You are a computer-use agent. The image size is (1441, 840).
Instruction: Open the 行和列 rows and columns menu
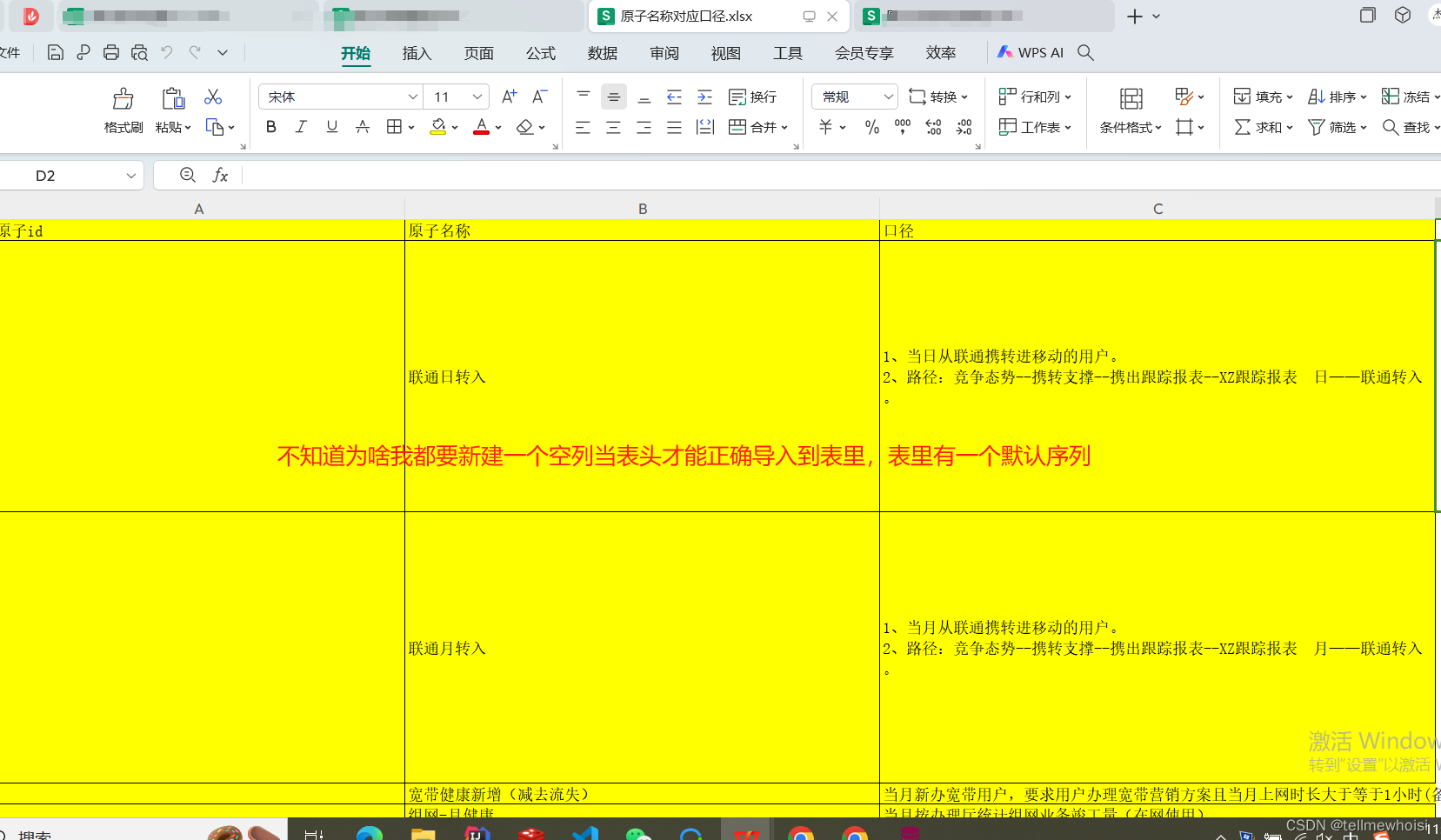[1035, 97]
